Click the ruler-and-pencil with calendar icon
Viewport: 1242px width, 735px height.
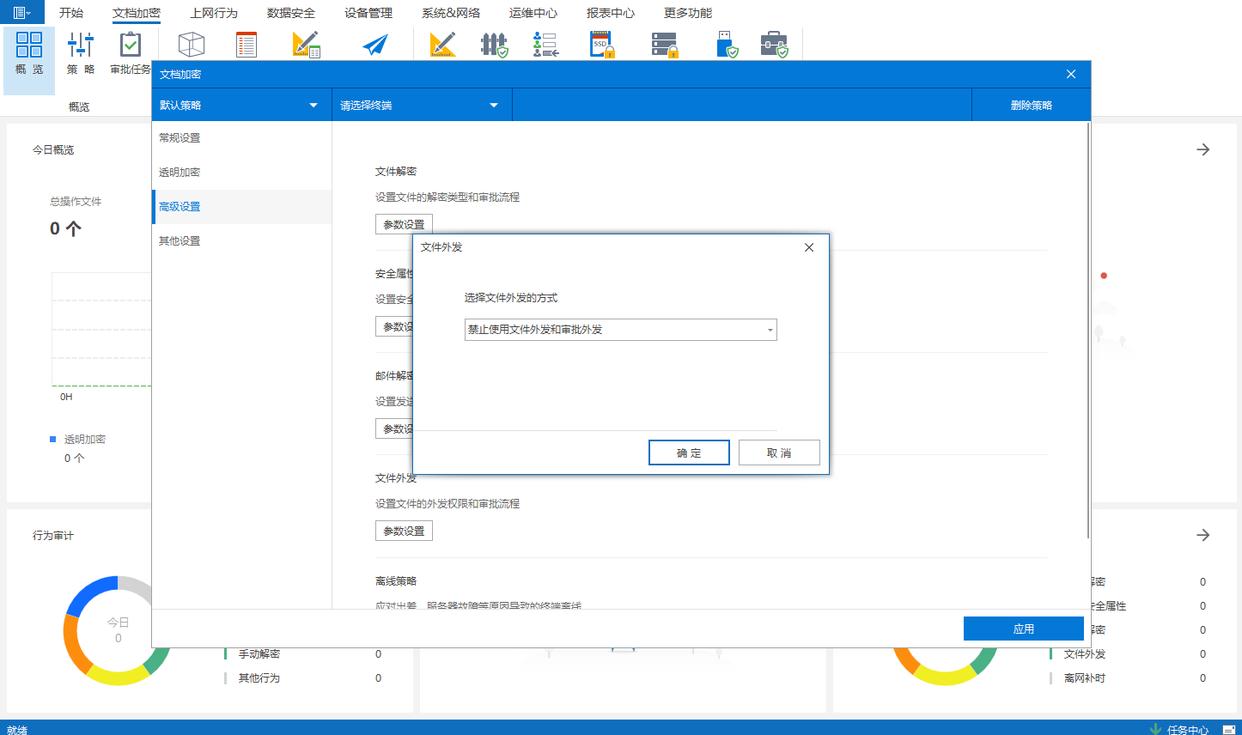(306, 45)
